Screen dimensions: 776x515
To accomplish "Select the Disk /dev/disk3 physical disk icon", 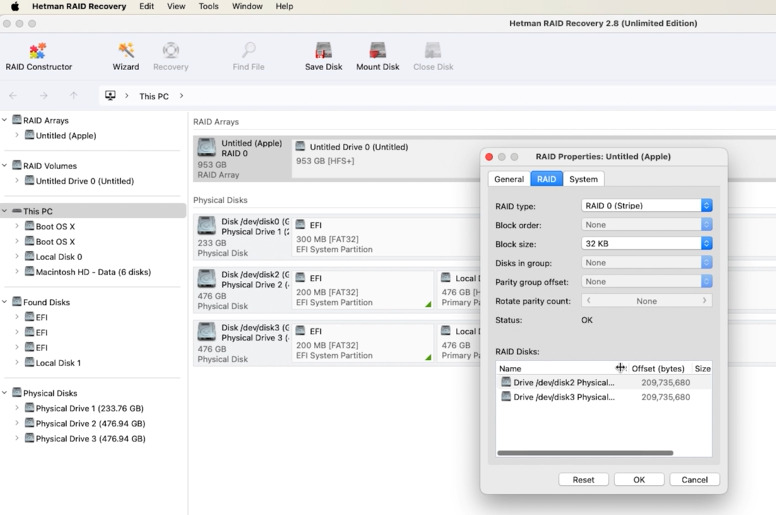I will click(x=206, y=331).
